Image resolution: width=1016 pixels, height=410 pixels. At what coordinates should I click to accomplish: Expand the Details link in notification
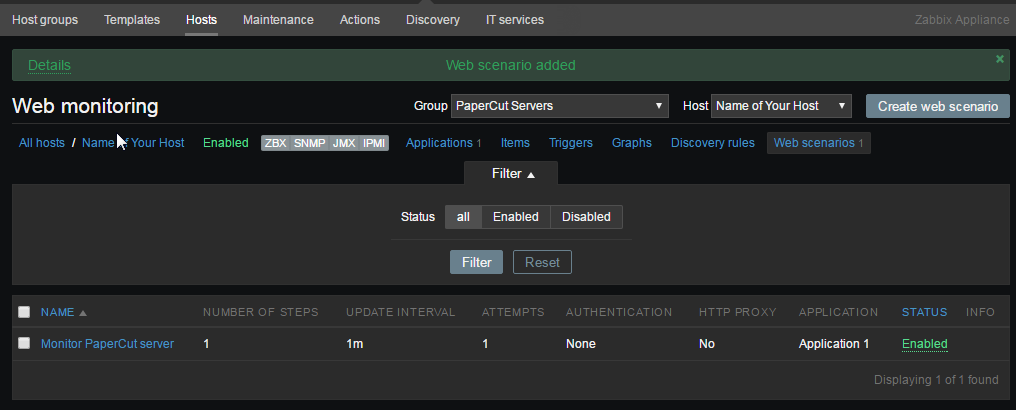[49, 65]
